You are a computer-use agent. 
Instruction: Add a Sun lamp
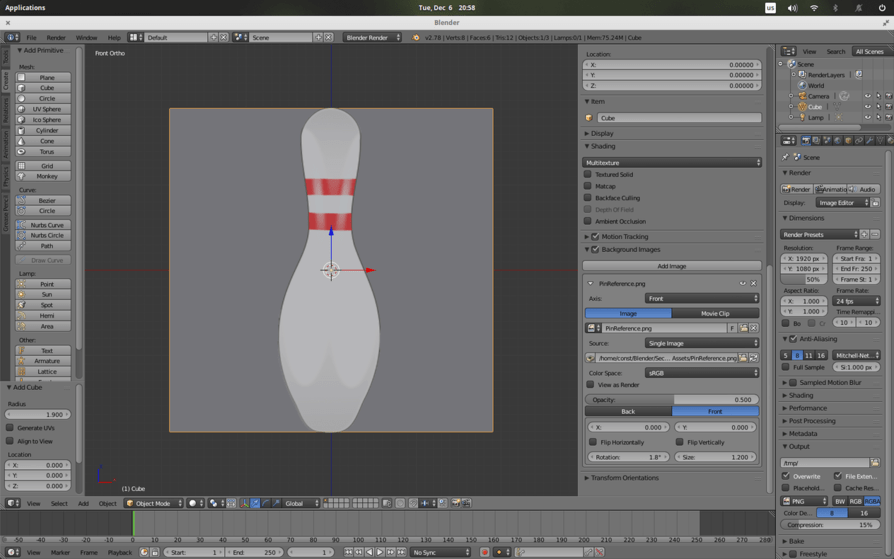pyautogui.click(x=46, y=295)
